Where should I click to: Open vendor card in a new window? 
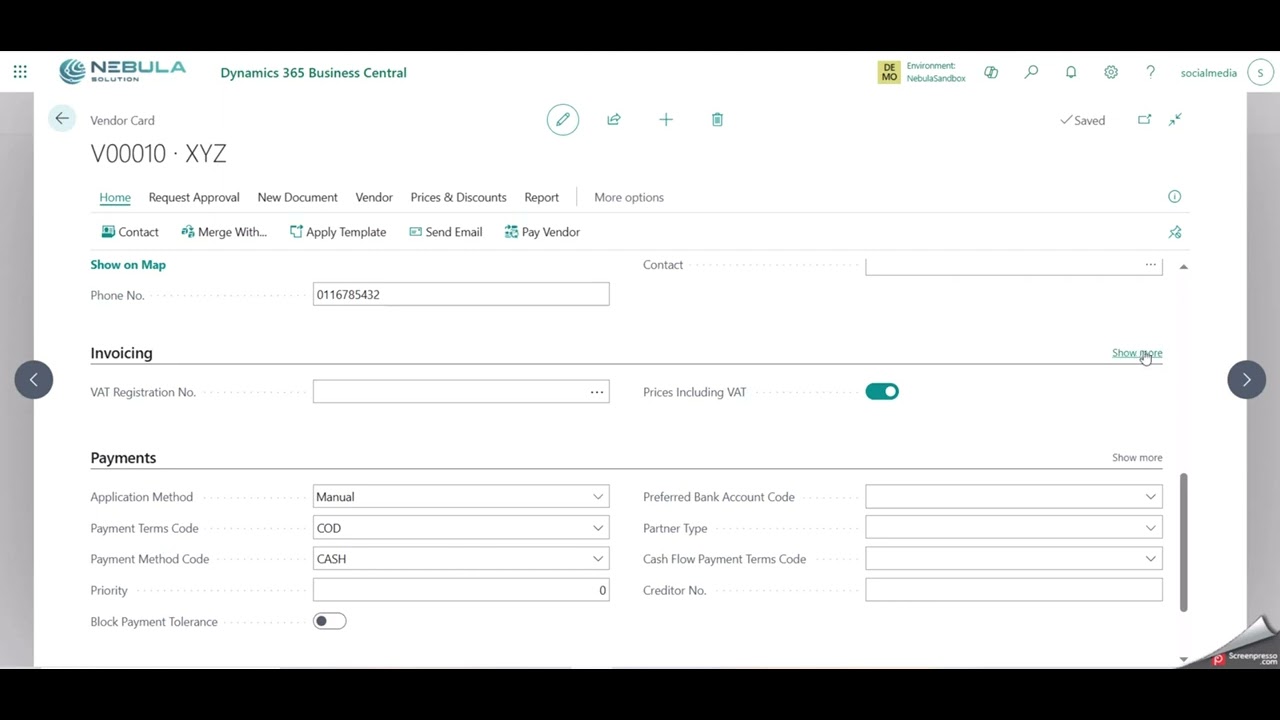(x=1144, y=120)
